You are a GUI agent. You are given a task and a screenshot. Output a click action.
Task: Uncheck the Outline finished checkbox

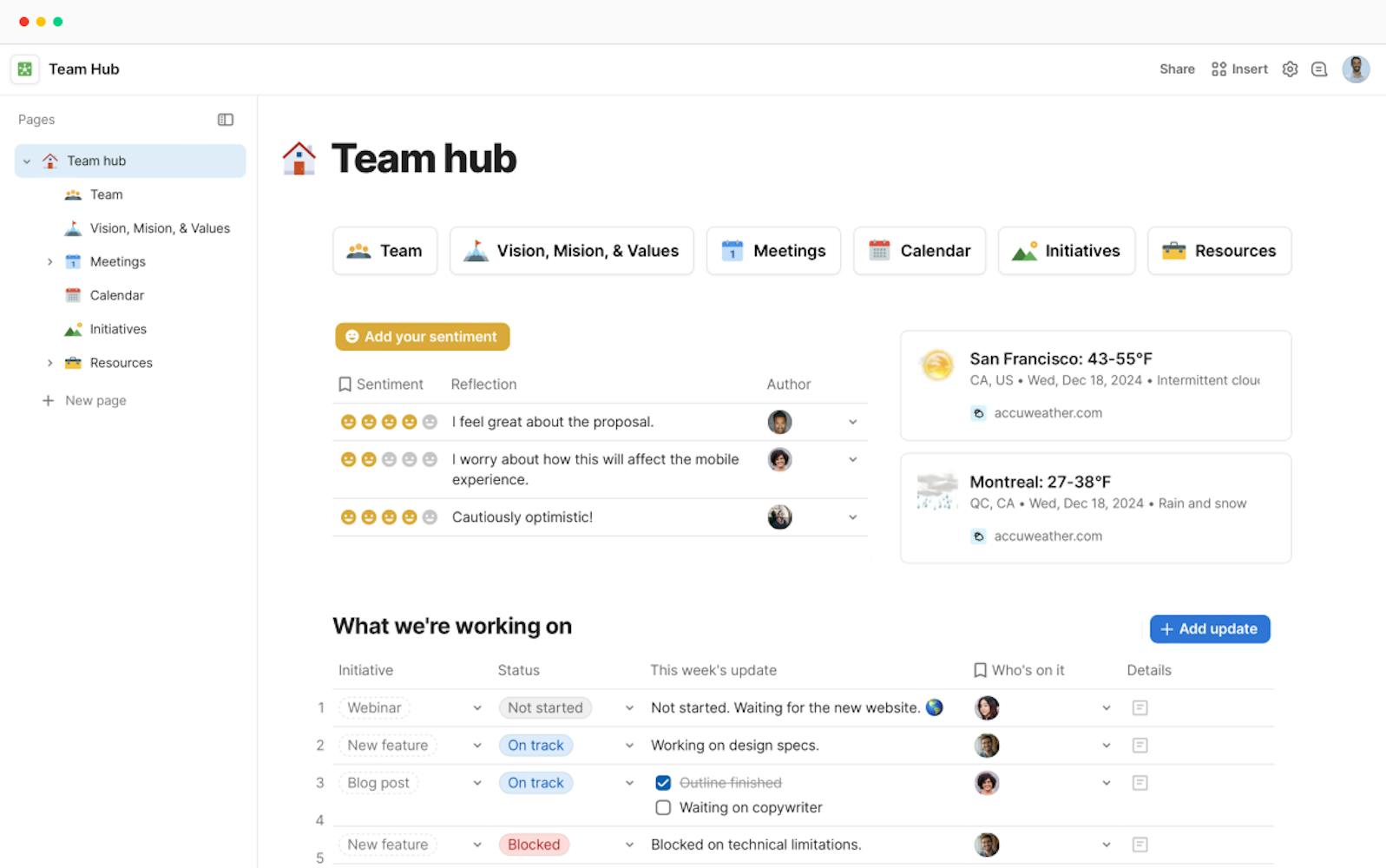pos(663,783)
